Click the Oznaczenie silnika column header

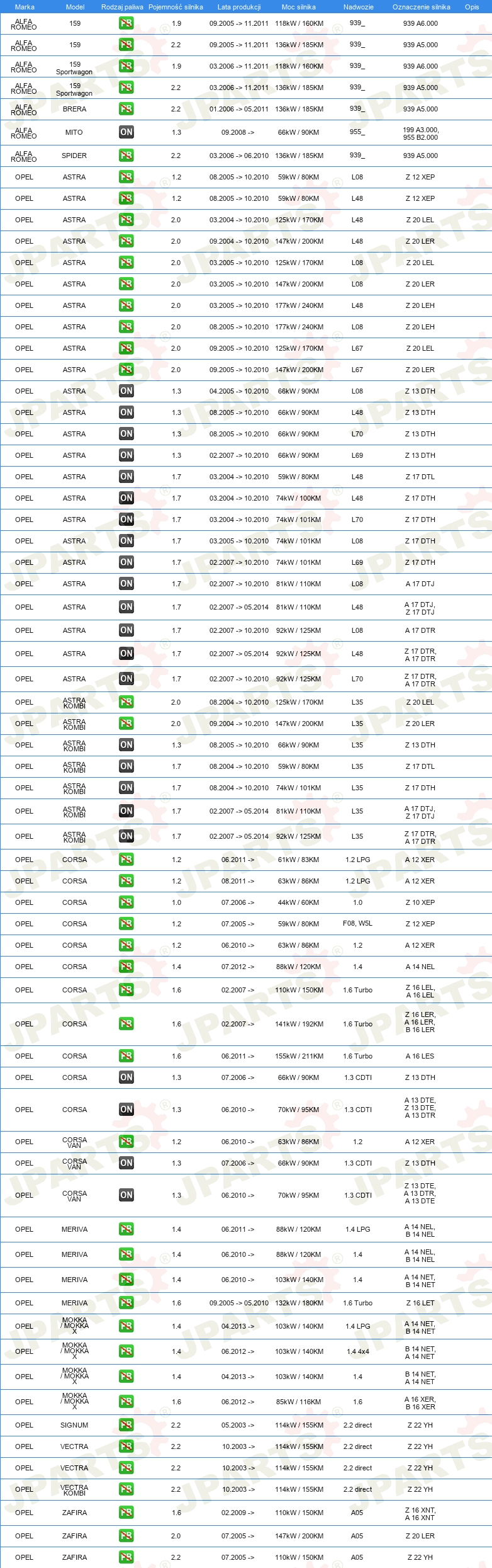click(422, 7)
